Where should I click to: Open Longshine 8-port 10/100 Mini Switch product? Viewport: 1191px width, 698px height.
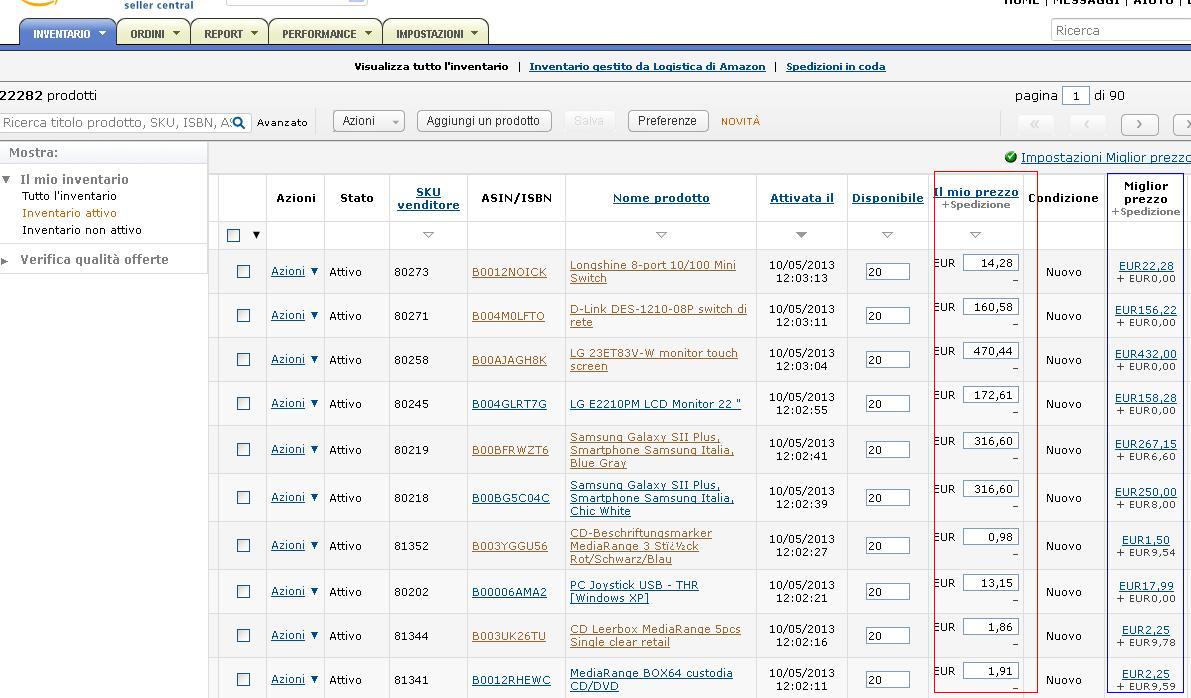pyautogui.click(x=652, y=272)
